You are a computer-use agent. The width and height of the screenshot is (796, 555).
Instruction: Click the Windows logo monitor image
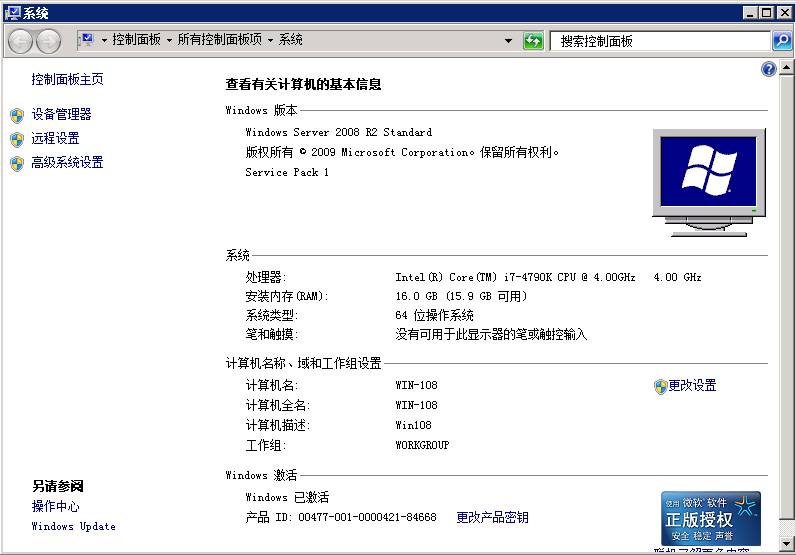[709, 182]
